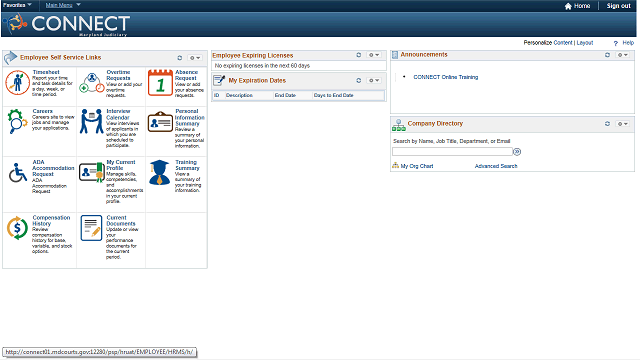640x360 pixels.
Task: Click the Careers gear-magnifier icon
Action: pos(17,121)
